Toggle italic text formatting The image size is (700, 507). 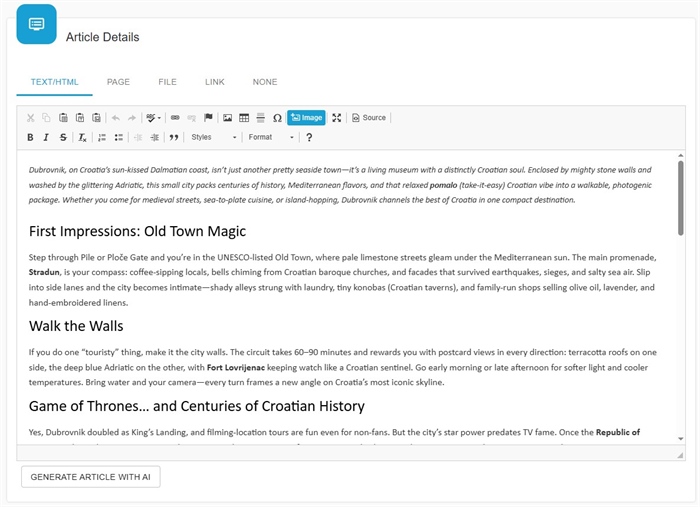click(46, 137)
